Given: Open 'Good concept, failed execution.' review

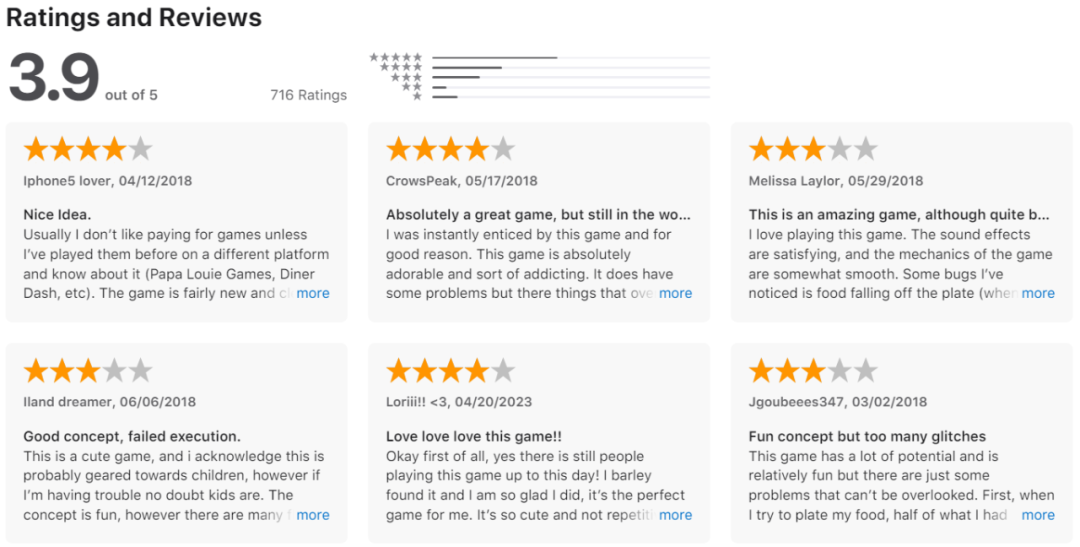Looking at the screenshot, I should [131, 436].
